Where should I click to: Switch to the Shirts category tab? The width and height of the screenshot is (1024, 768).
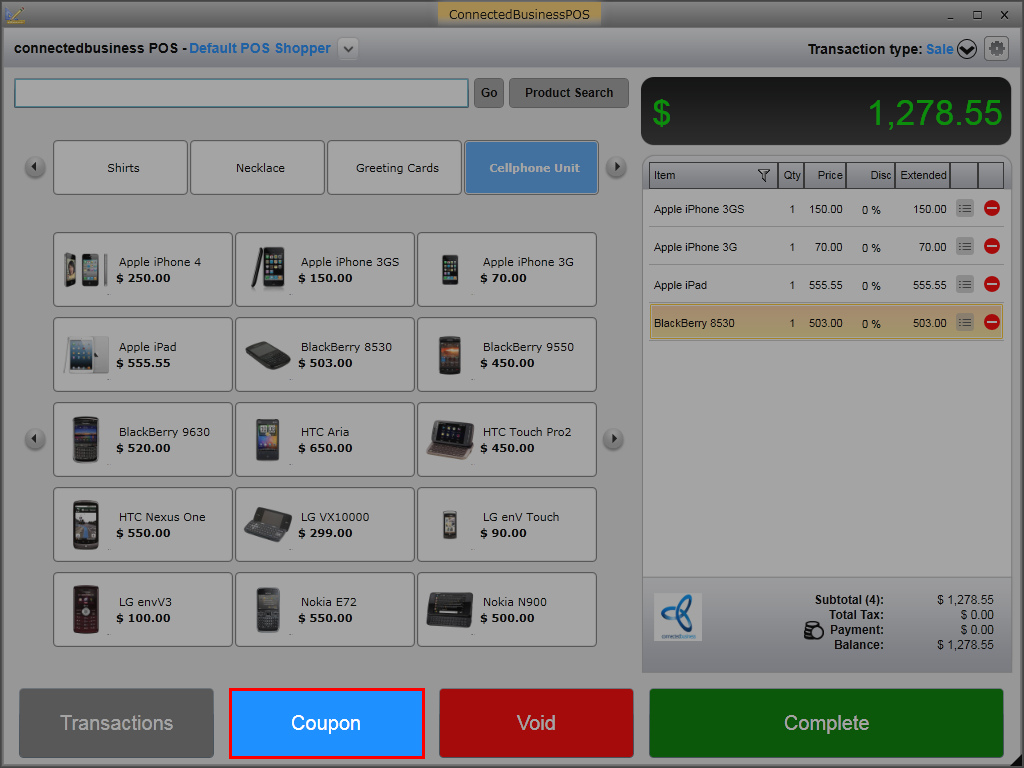coord(121,168)
